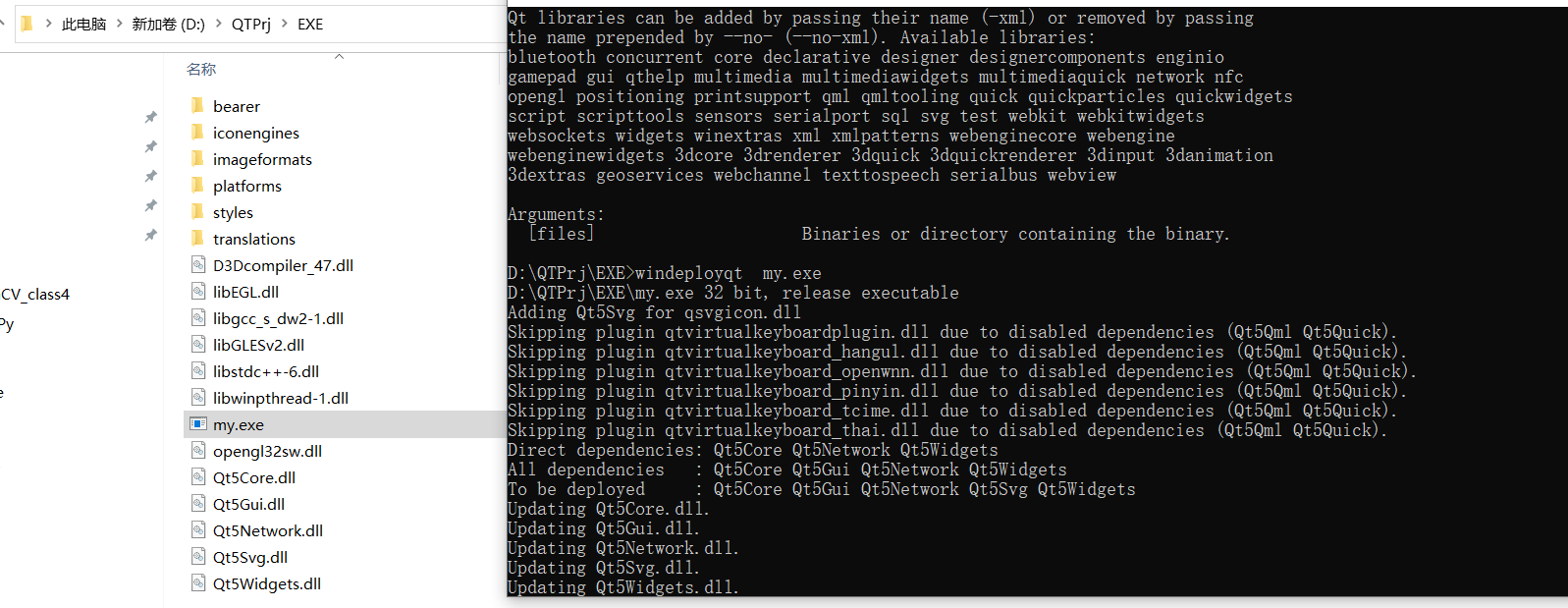Click the iconengines folder icon
The image size is (1568, 608).
[198, 132]
